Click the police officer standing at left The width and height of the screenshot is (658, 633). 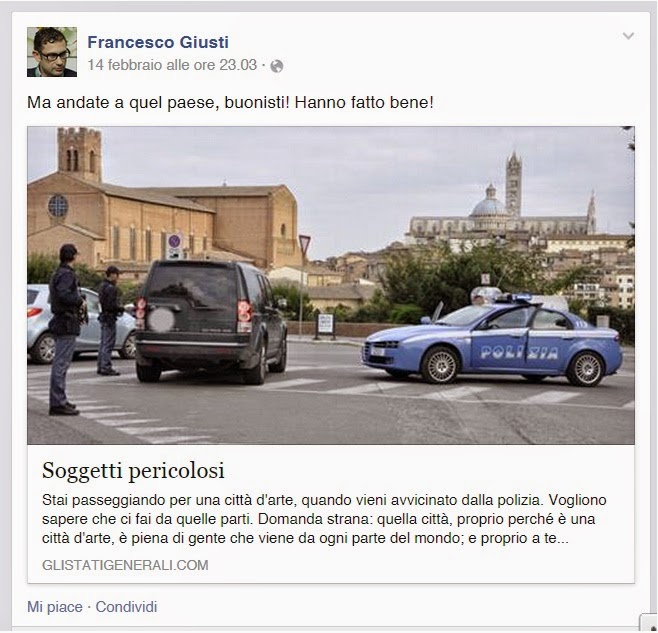(65, 330)
